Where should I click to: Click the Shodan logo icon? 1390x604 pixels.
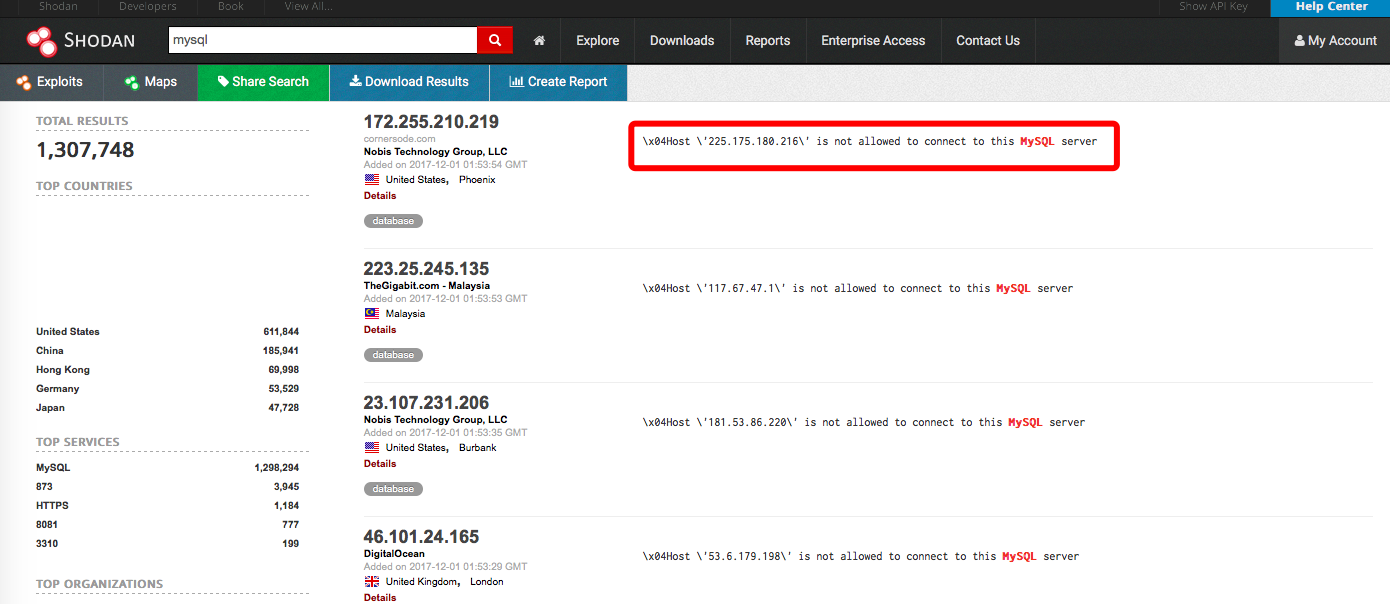click(x=42, y=41)
